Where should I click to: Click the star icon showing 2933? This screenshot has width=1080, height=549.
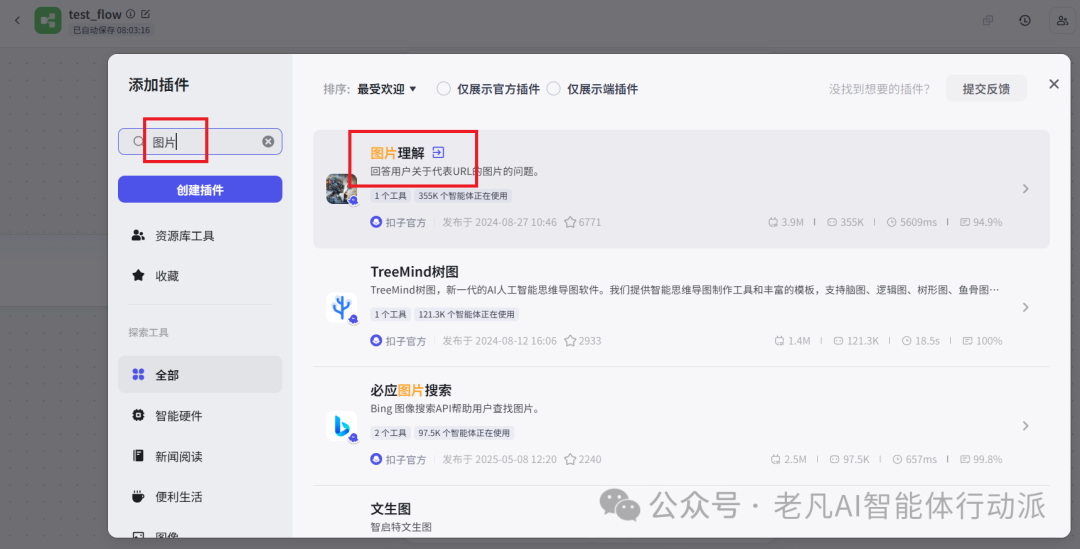tap(570, 341)
